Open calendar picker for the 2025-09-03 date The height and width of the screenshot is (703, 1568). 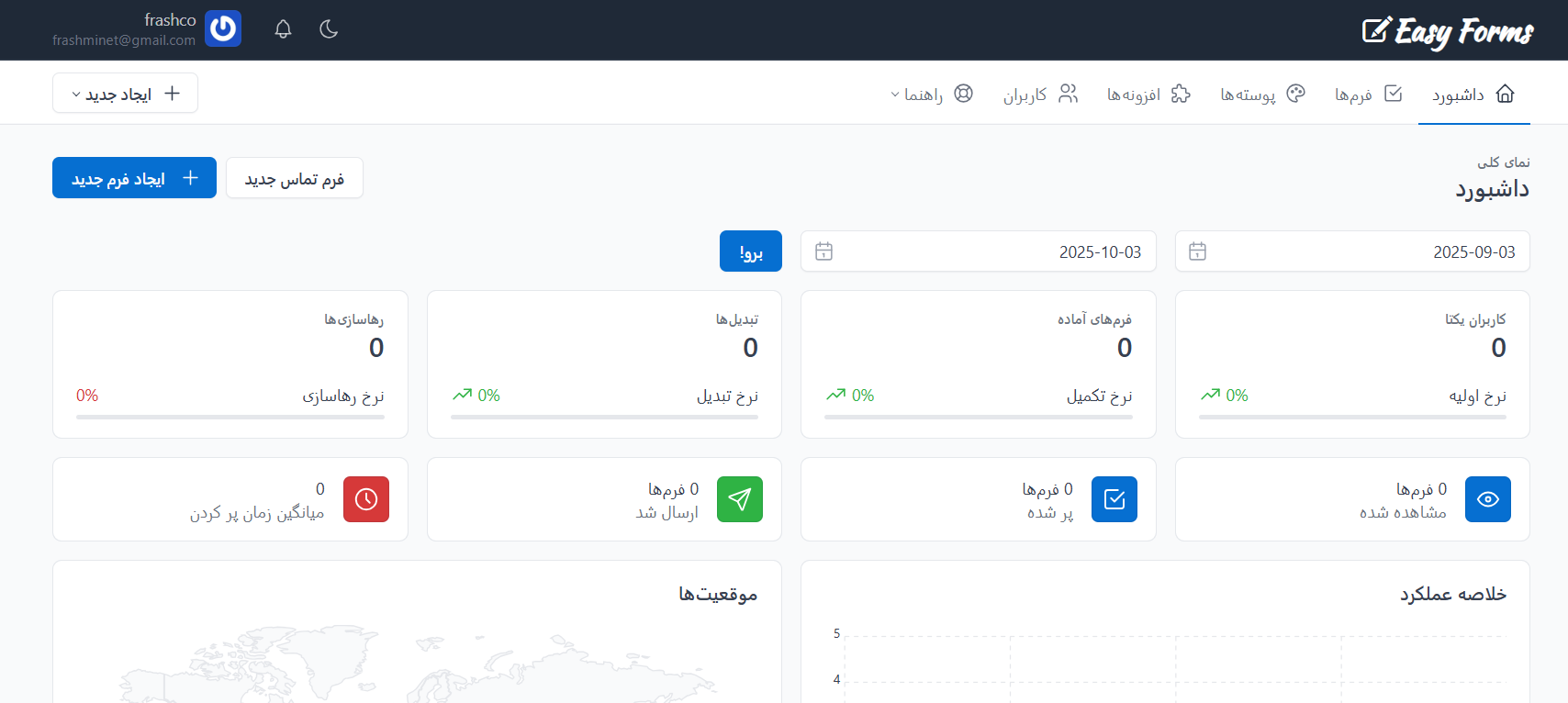[x=1197, y=251]
